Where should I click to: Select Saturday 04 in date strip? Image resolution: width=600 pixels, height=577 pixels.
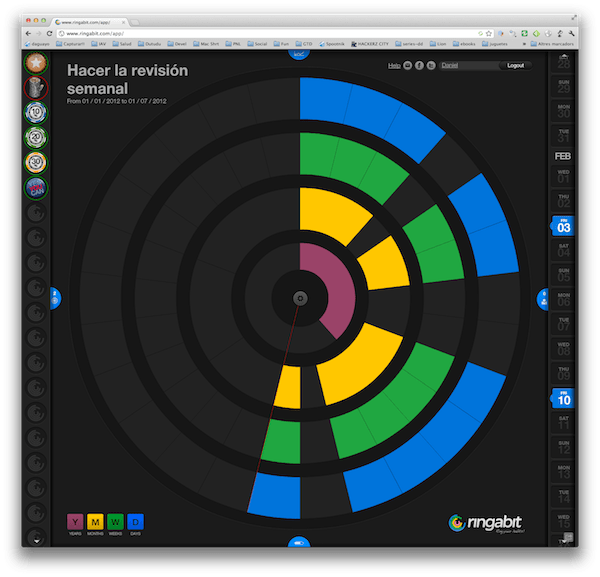tap(563, 250)
